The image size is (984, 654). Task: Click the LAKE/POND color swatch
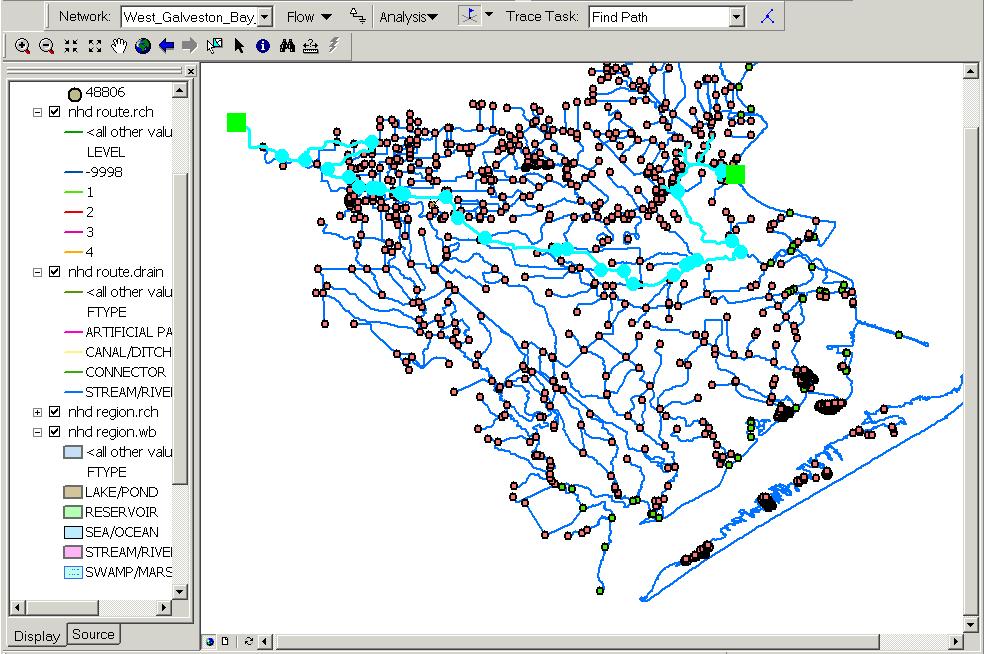pyautogui.click(x=72, y=492)
